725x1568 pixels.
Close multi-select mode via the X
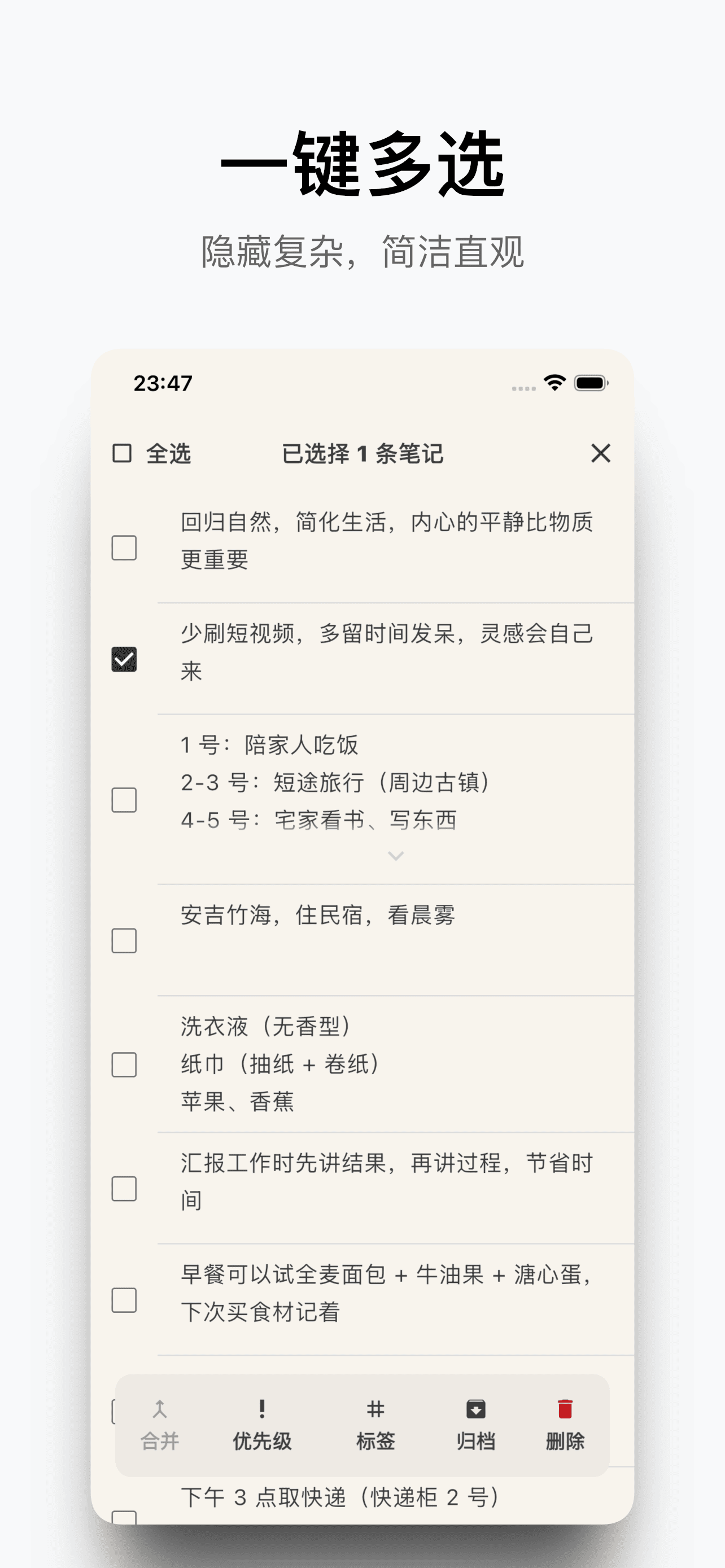[600, 453]
